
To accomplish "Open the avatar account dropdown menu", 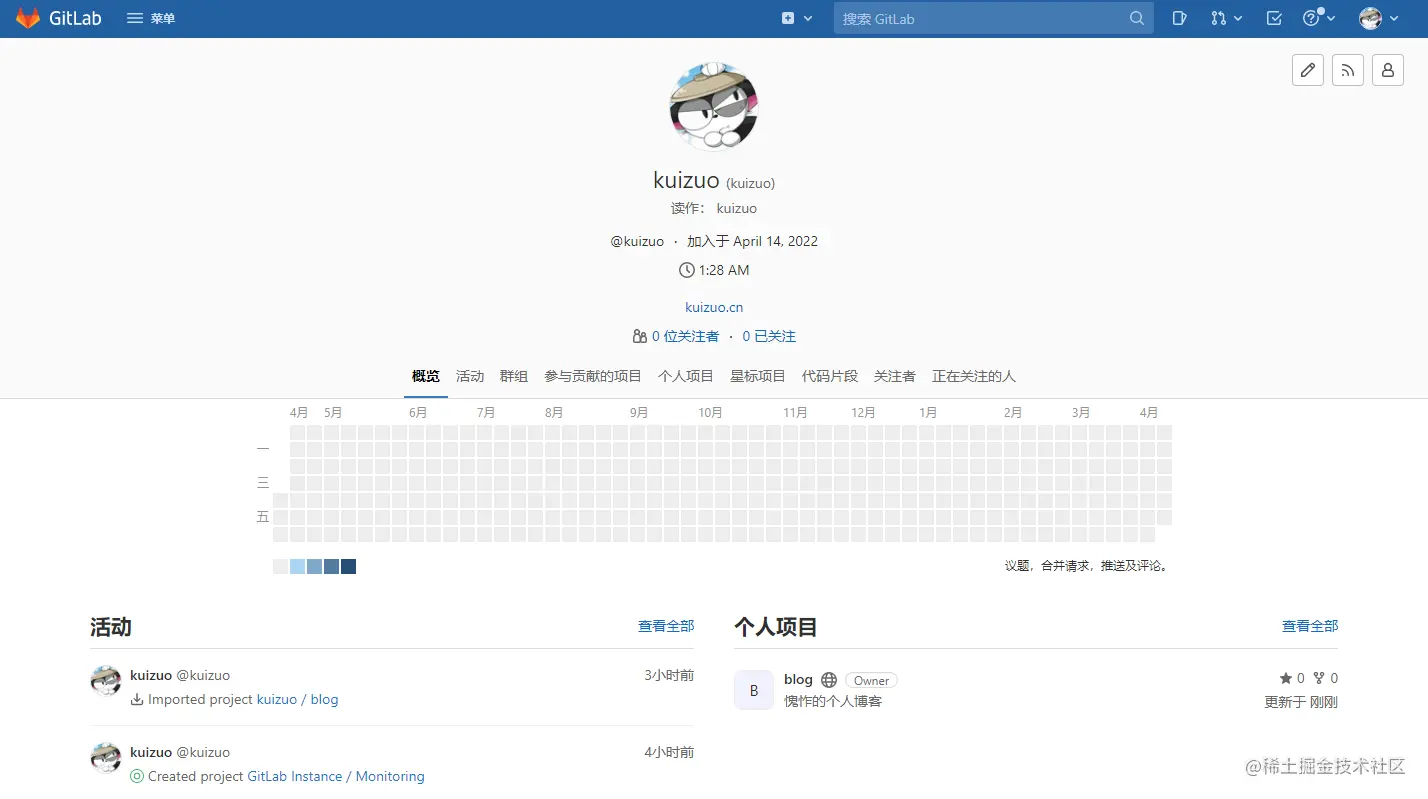I will point(1376,18).
